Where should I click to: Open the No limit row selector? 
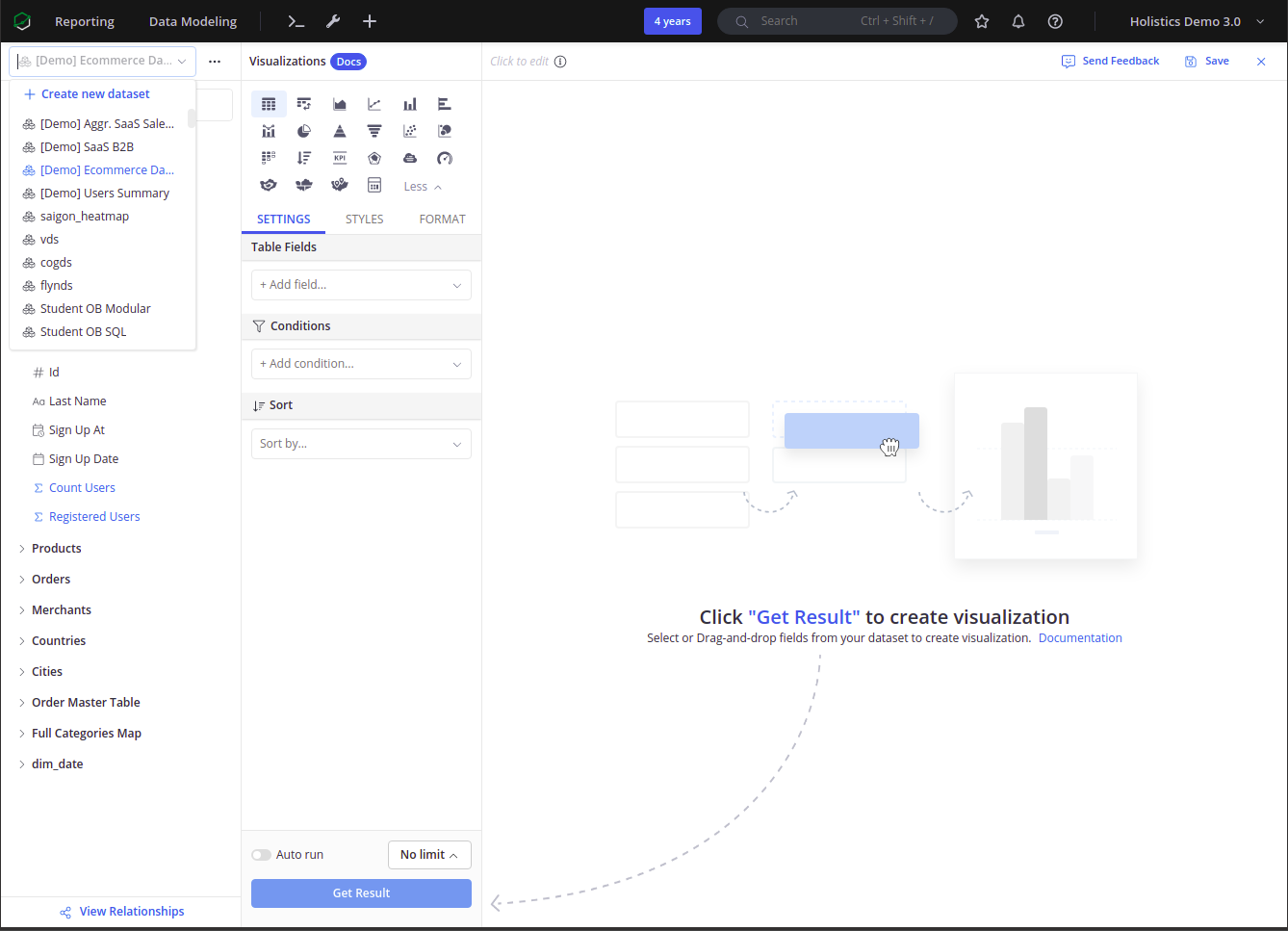coord(429,855)
